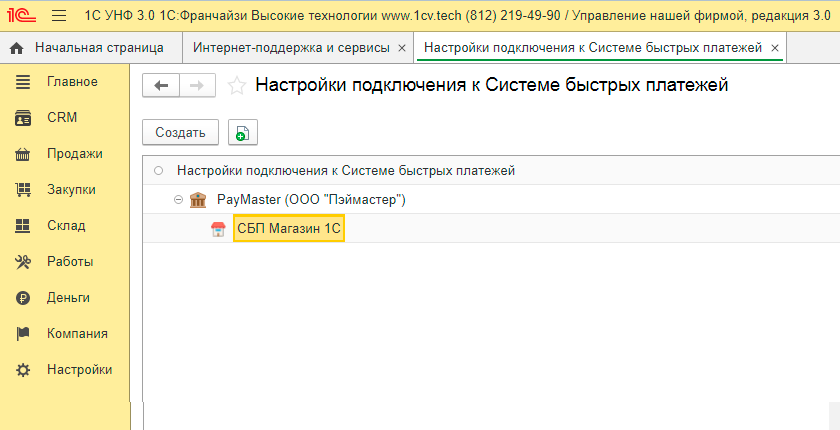This screenshot has height=430, width=840.
Task: Add page to favorites with star icon
Action: pos(236,86)
